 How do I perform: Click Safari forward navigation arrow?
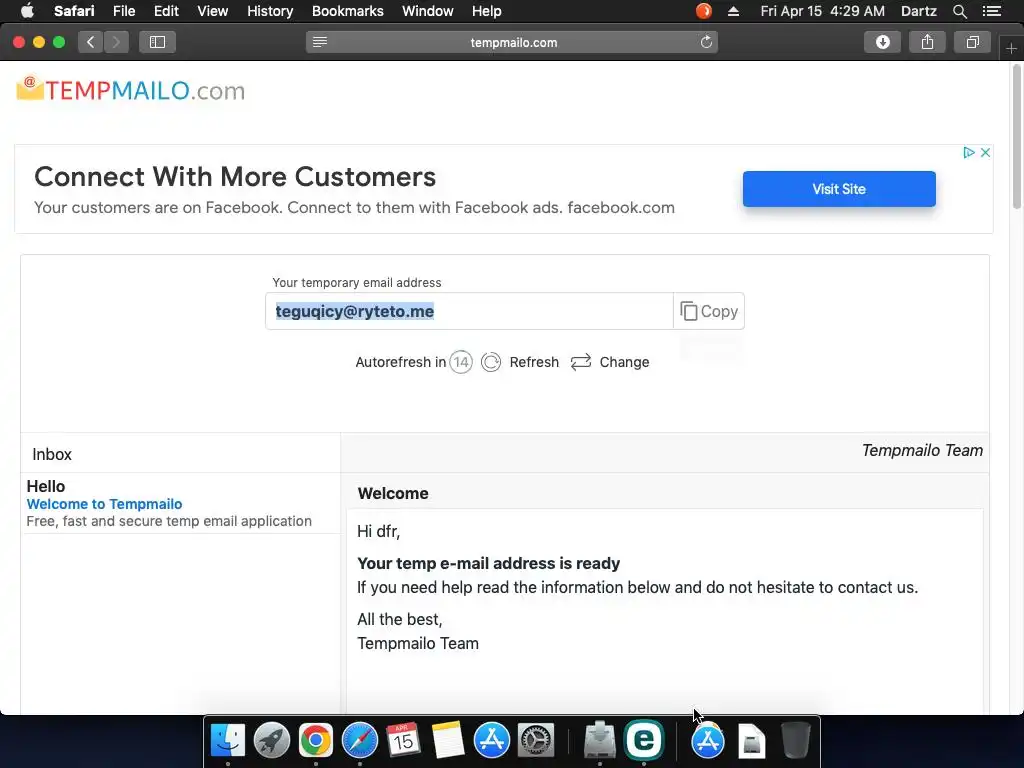coord(116,42)
